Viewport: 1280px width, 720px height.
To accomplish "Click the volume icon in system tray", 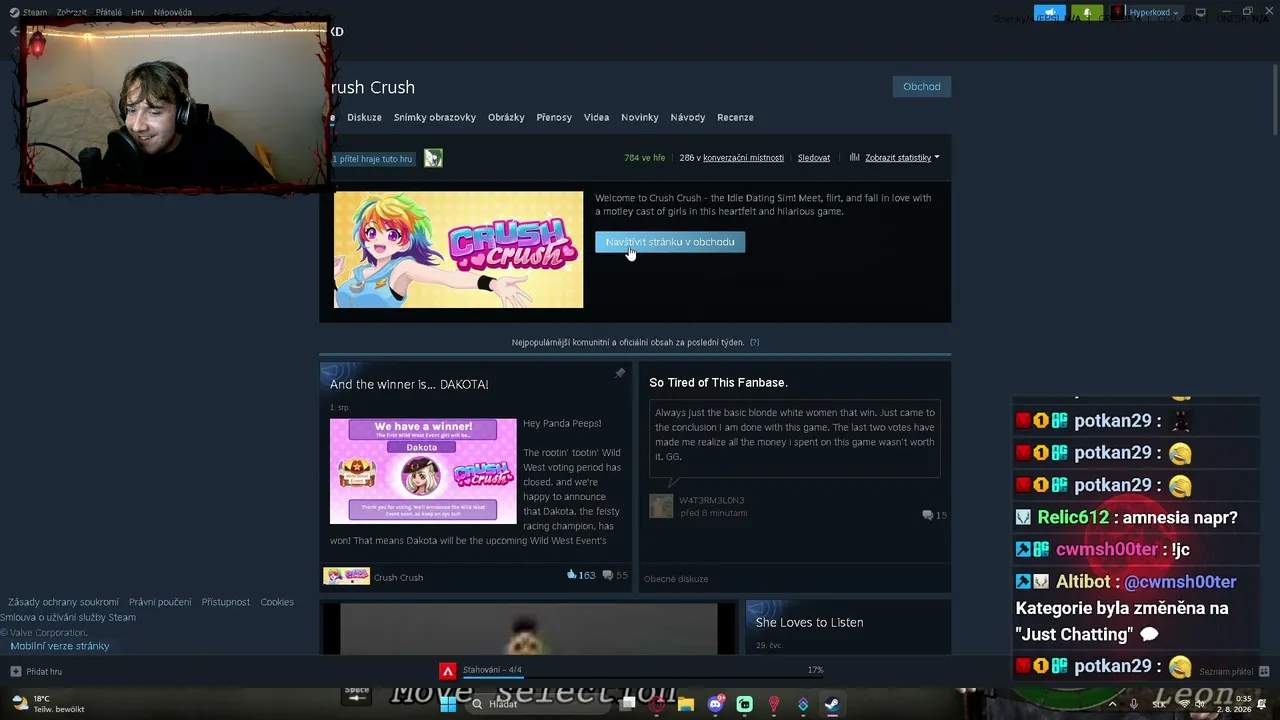I will [1201, 704].
